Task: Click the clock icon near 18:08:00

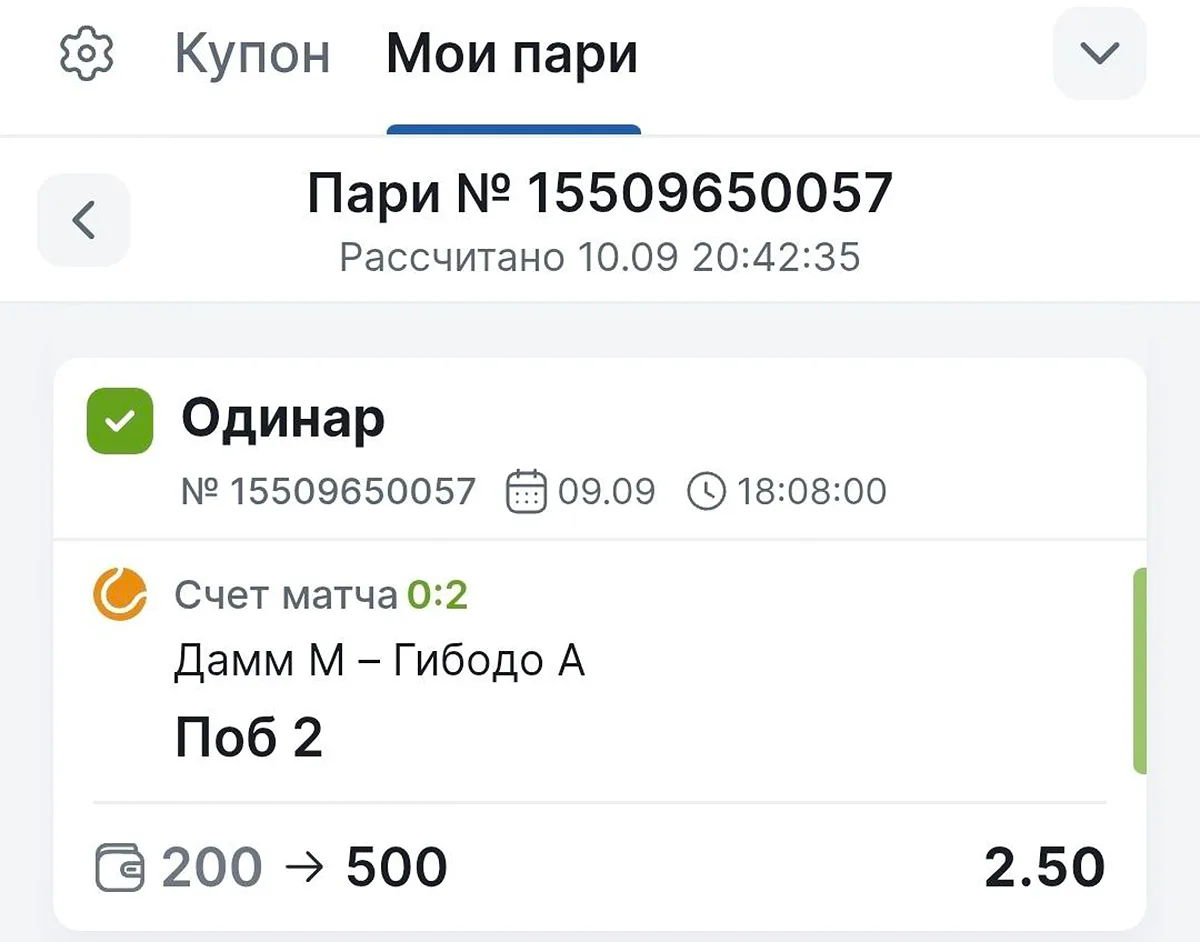Action: click(x=707, y=492)
